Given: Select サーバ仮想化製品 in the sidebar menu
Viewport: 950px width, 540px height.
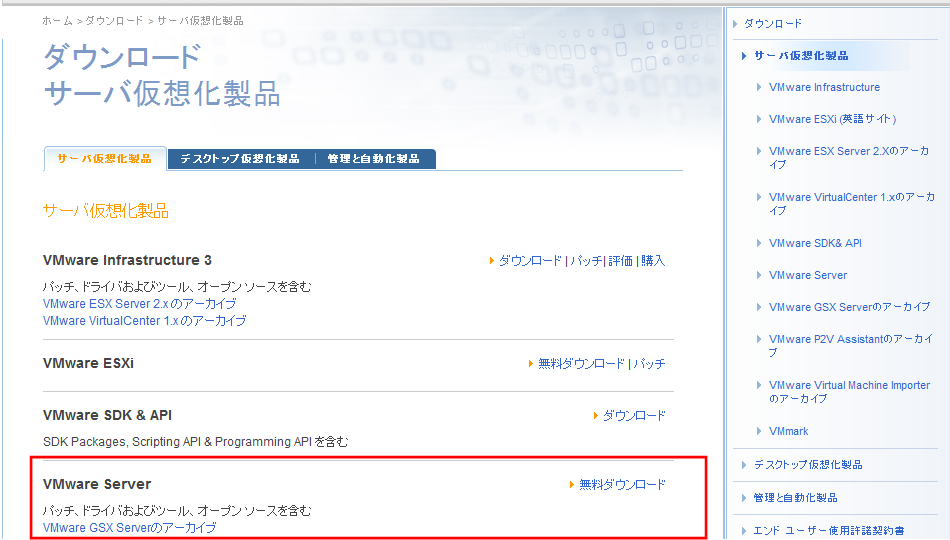Looking at the screenshot, I should (801, 56).
